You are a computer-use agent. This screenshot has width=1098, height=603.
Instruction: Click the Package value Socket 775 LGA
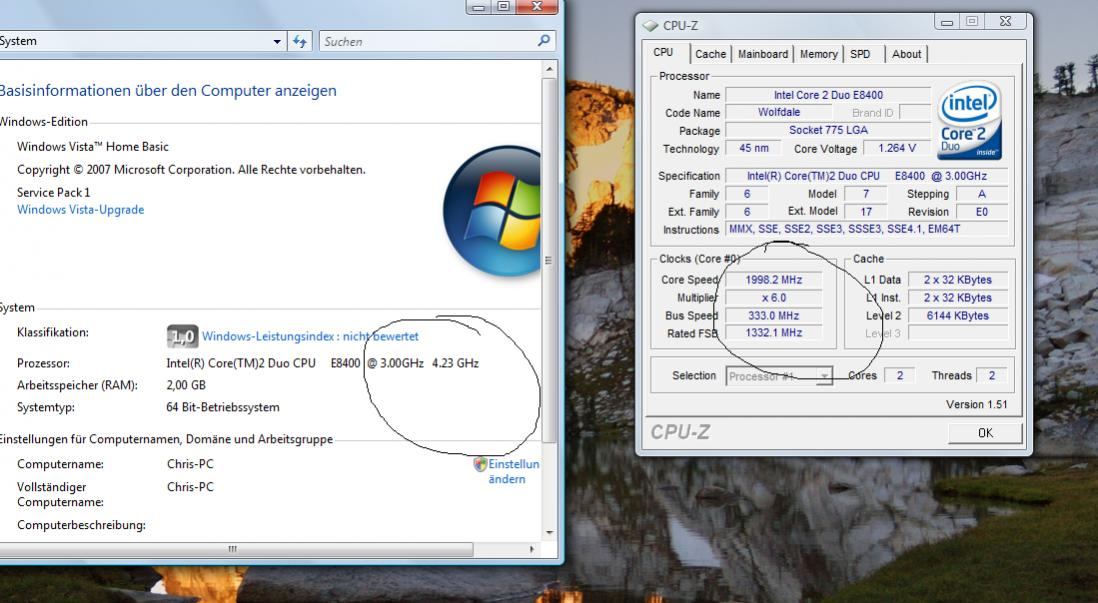pyautogui.click(x=828, y=130)
